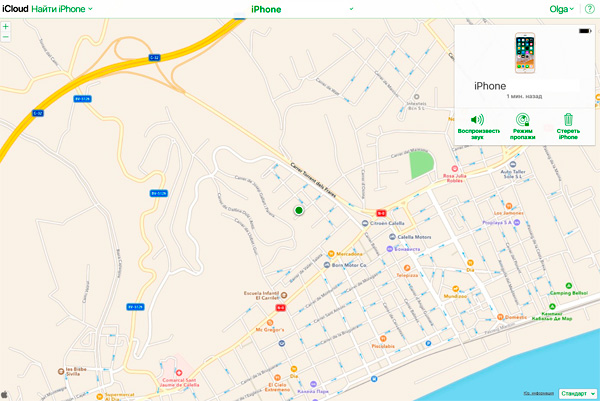The image size is (600, 401).
Task: Click the battery indicator in device panel
Action: tap(584, 30)
